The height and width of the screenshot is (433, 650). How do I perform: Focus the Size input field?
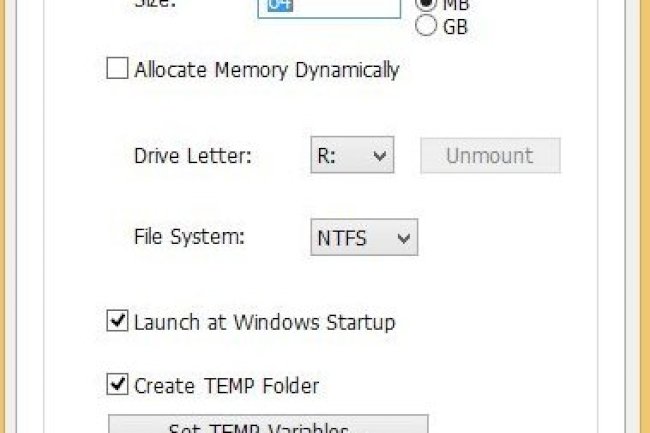329,8
